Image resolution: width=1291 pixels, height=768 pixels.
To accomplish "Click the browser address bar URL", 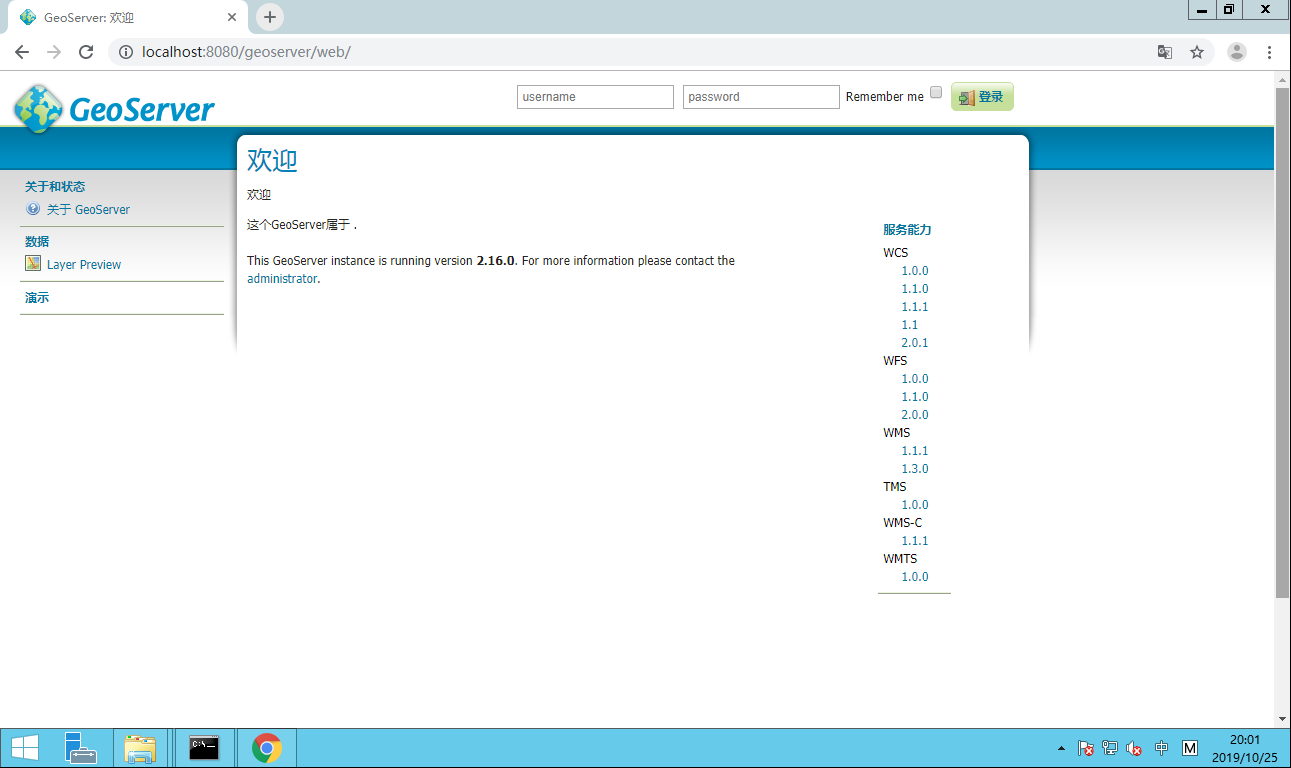I will (x=246, y=52).
